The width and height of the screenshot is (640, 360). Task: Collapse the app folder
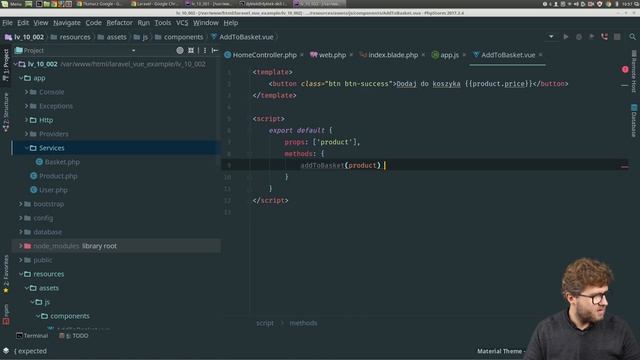point(21,78)
